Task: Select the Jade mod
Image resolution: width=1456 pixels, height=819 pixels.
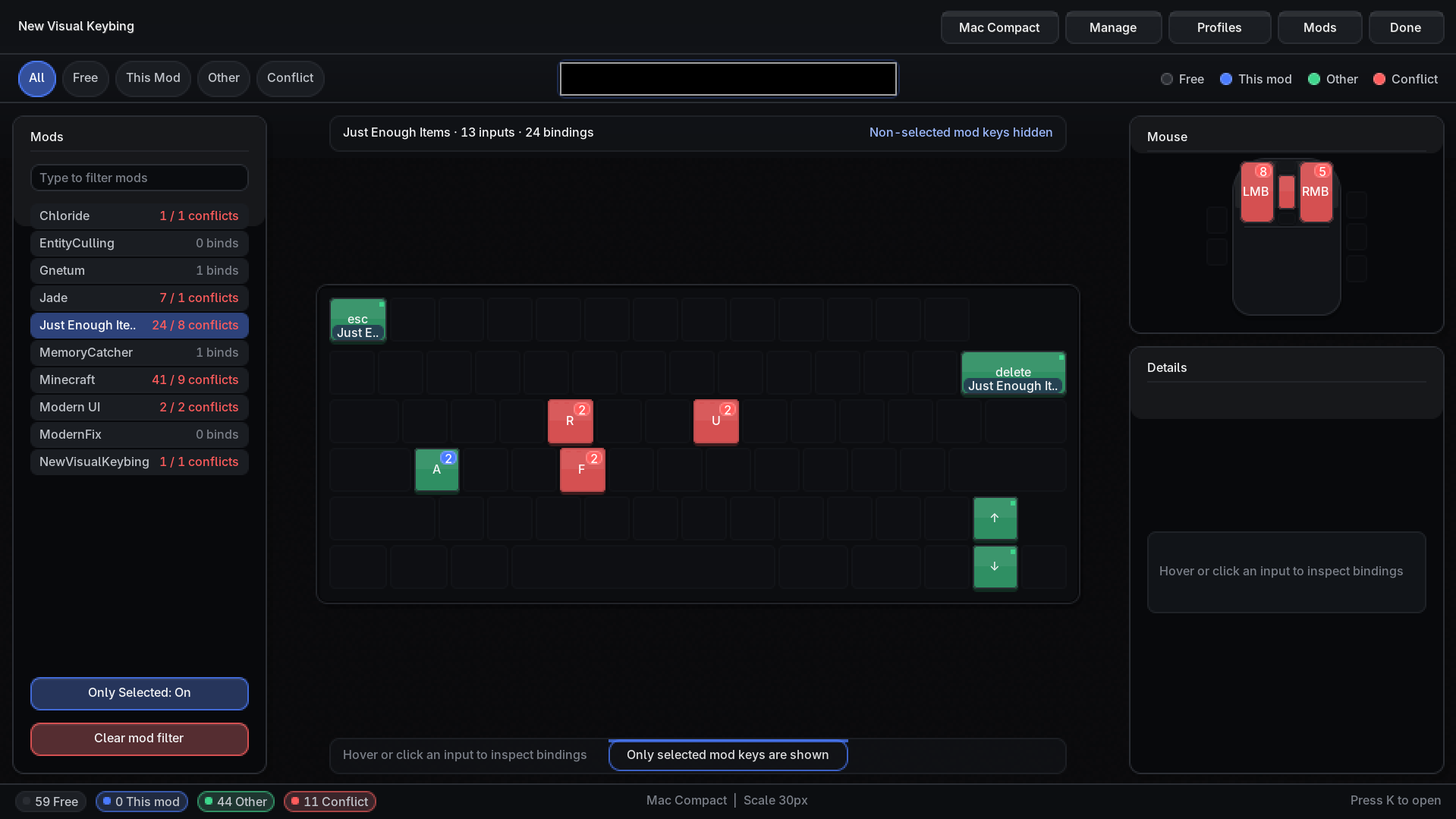Action: (140, 298)
